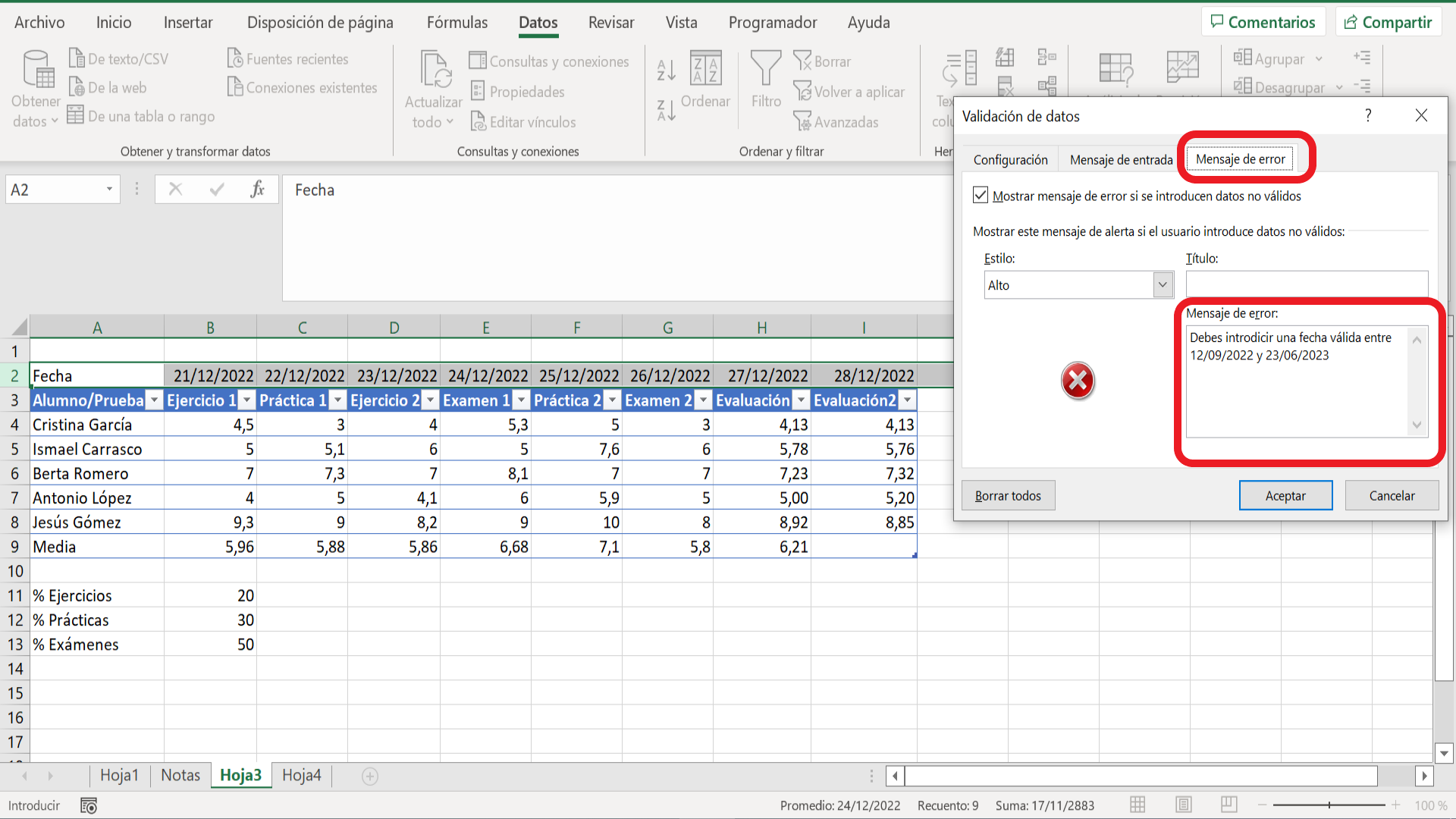
Task: Uncheck Mostrar mensaje de error checkbox
Action: [981, 196]
